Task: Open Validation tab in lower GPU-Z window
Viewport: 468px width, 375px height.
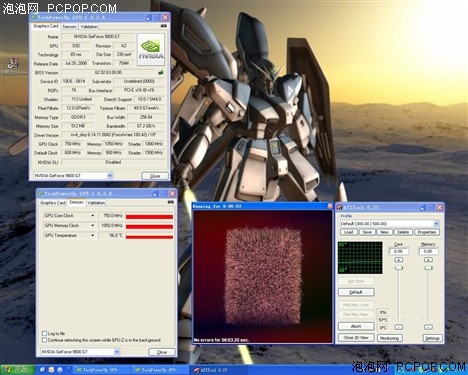Action: point(96,203)
